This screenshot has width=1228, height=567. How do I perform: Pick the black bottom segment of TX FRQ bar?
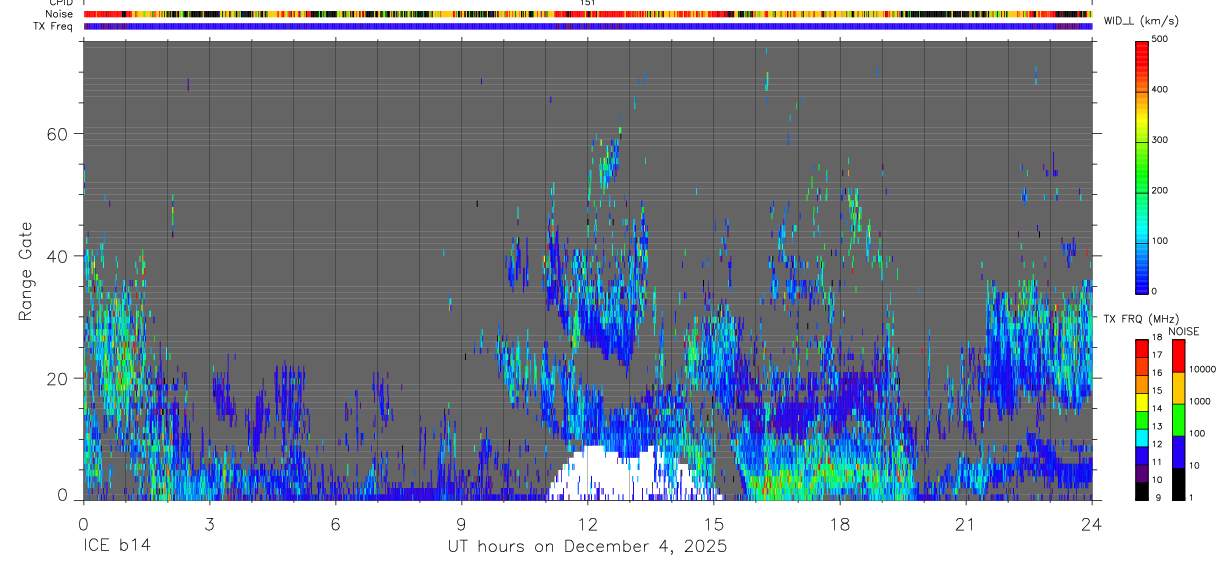tap(1142, 491)
